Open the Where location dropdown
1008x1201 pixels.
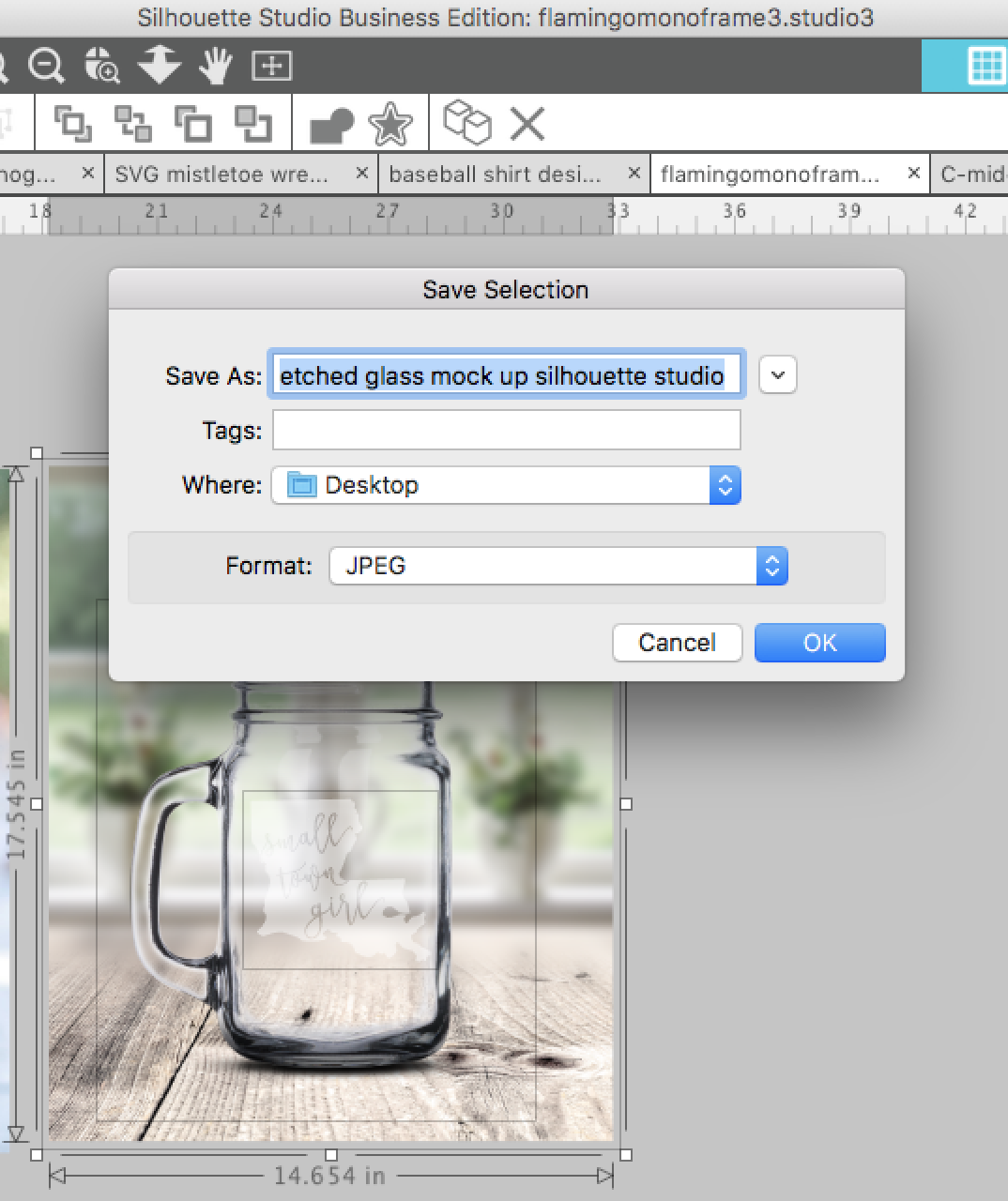(725, 485)
